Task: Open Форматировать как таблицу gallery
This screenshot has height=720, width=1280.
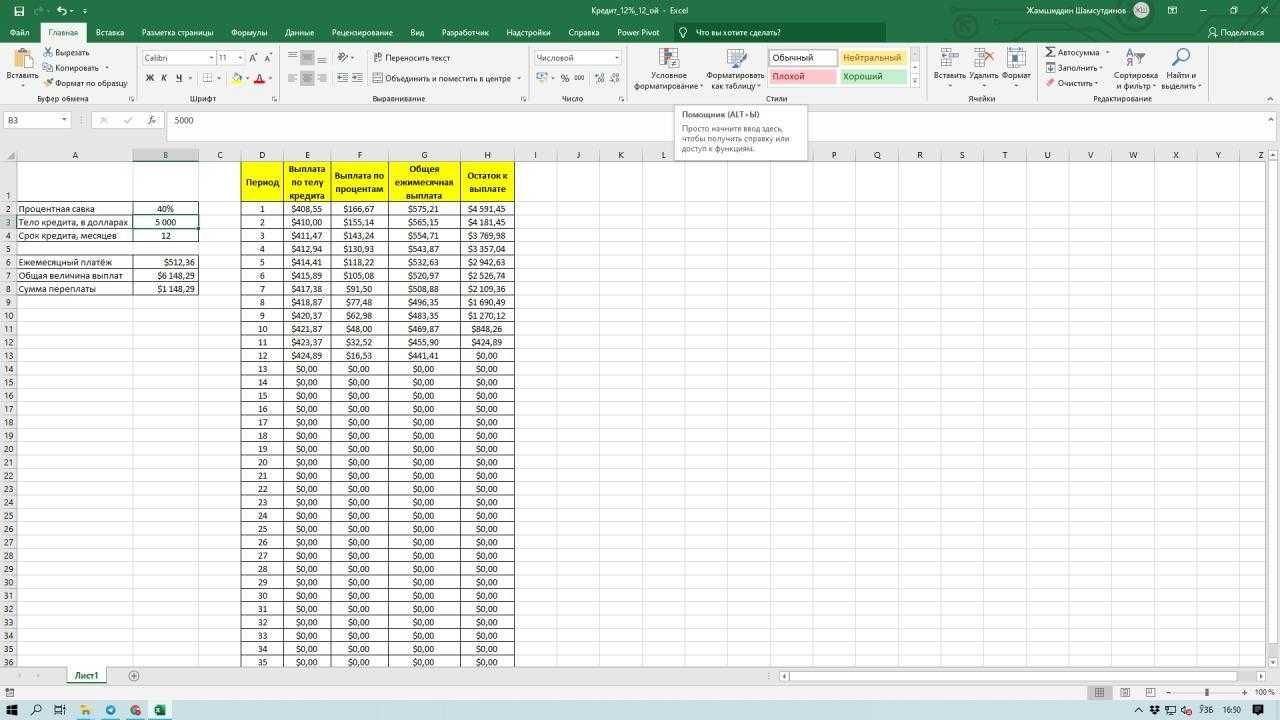Action: pos(735,68)
